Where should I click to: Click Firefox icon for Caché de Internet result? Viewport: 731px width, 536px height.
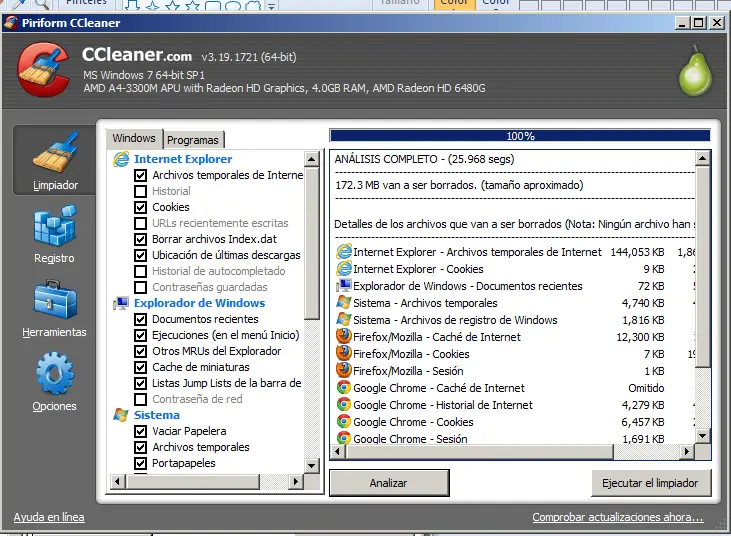click(344, 337)
